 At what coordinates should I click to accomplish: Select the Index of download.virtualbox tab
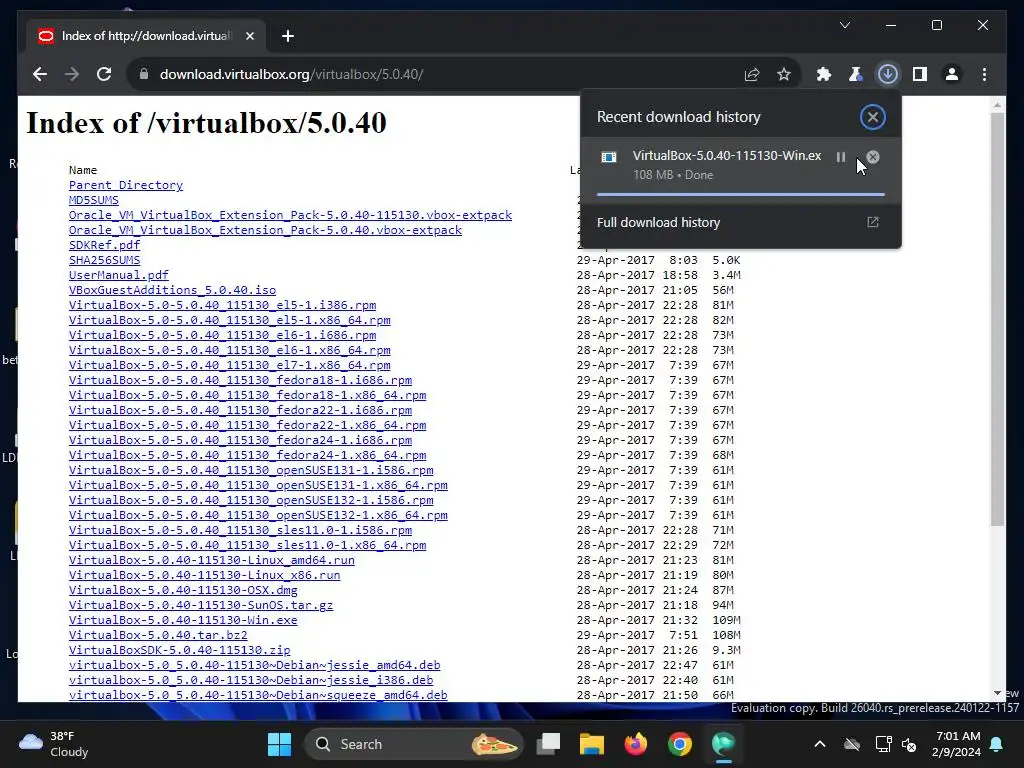pos(145,36)
